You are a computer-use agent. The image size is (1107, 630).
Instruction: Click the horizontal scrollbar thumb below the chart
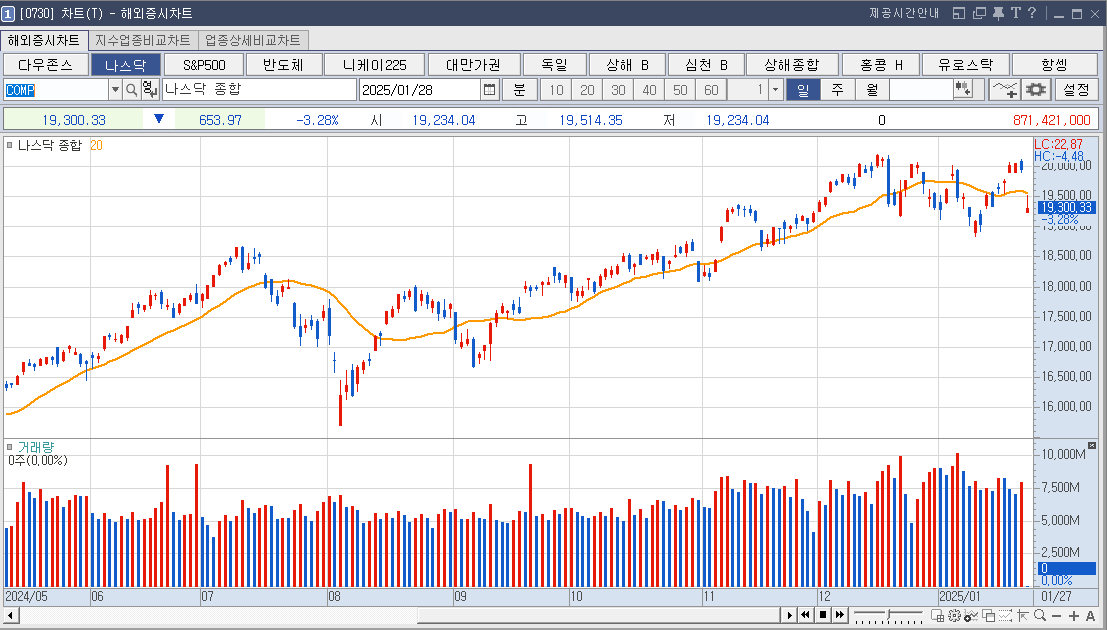[598, 616]
